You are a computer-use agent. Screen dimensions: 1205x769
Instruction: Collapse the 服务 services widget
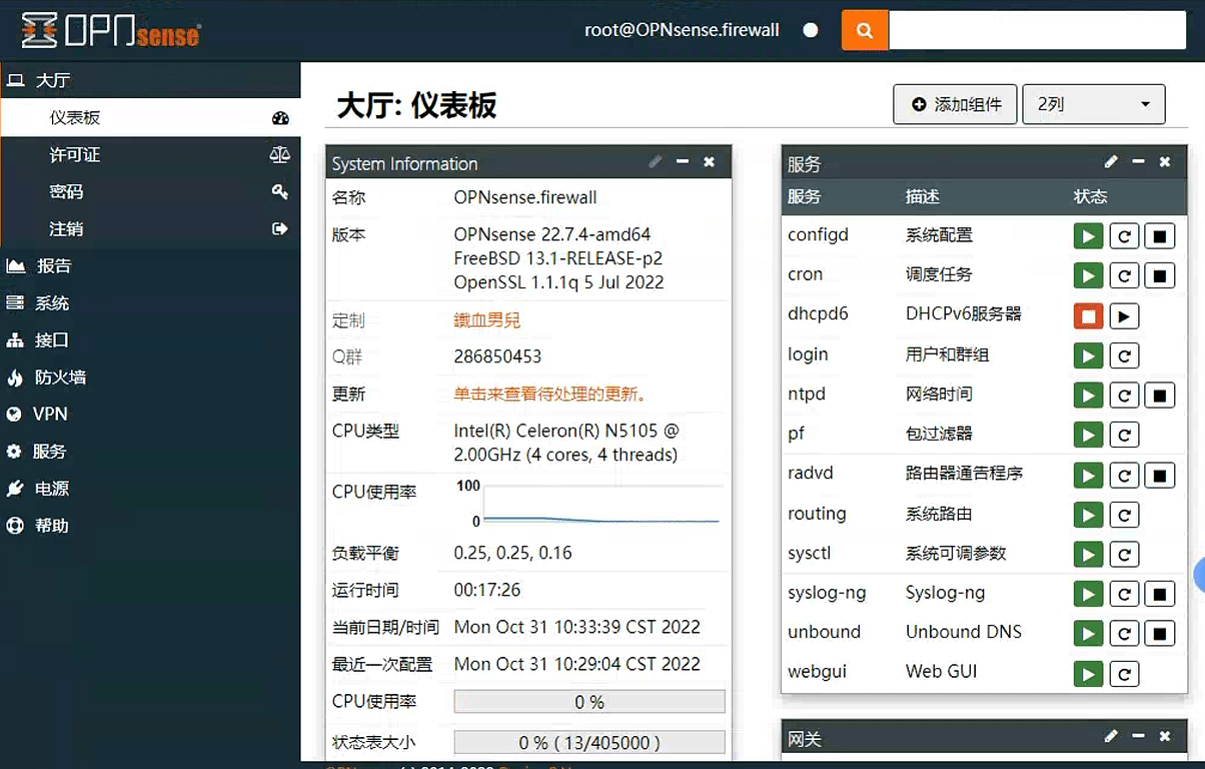[1138, 162]
